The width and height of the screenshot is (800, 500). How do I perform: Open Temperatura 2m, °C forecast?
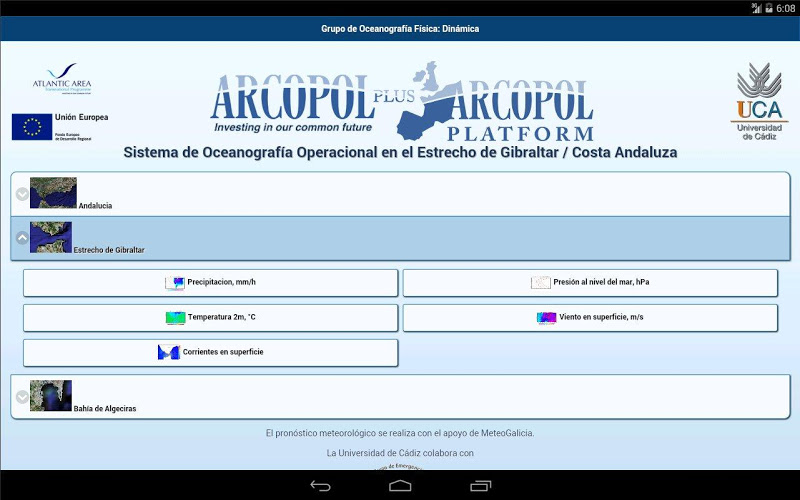[x=210, y=317]
